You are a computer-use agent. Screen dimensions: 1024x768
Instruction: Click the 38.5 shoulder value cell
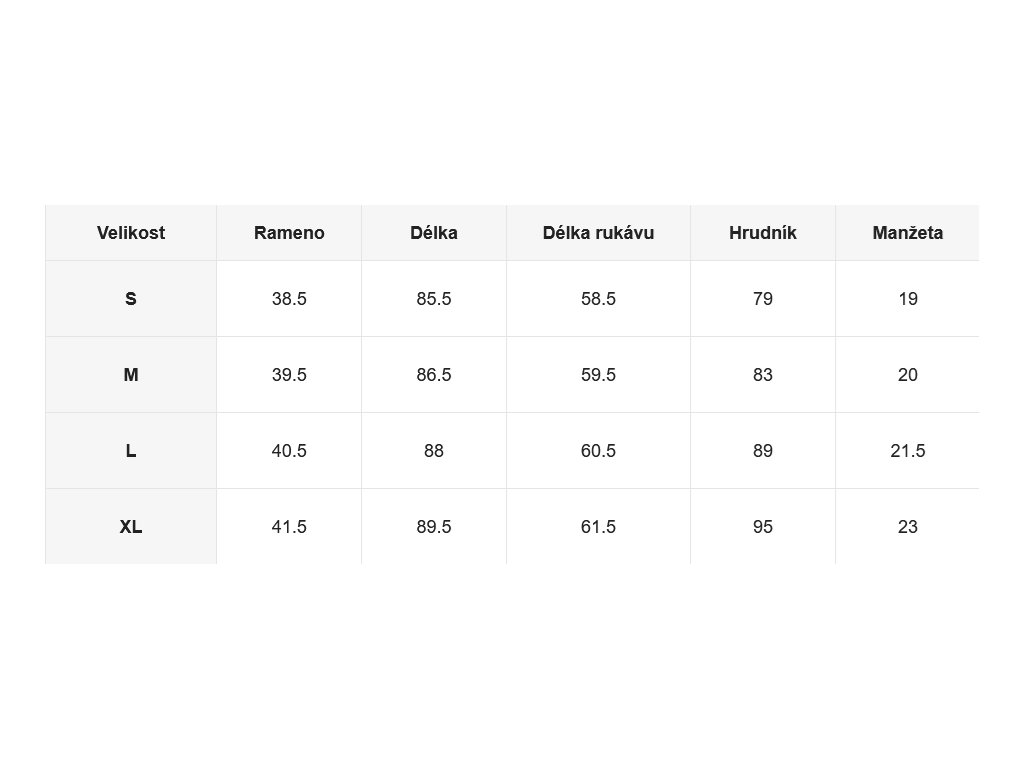[289, 299]
